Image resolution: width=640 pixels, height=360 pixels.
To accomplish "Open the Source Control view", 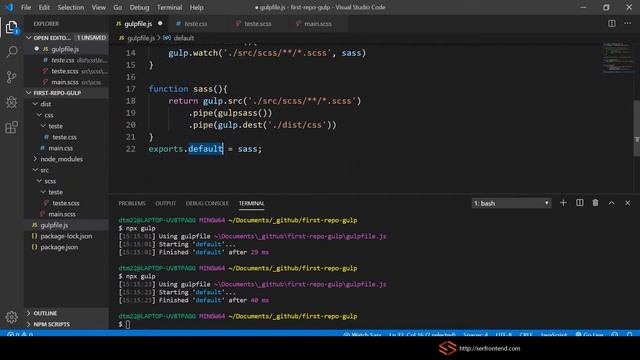I will point(12,77).
